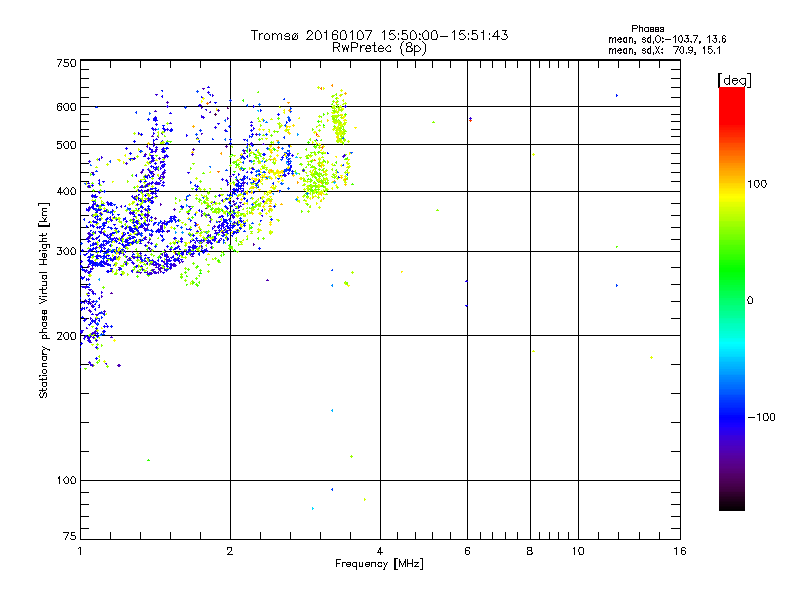
Task: Select the "mean, sd,X: 70.9, 15.1" line
Action: point(664,50)
